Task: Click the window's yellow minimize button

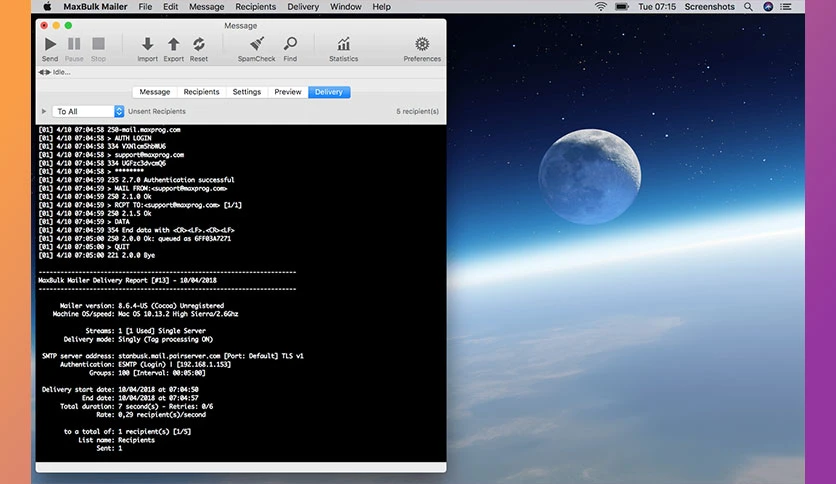Action: (56, 26)
